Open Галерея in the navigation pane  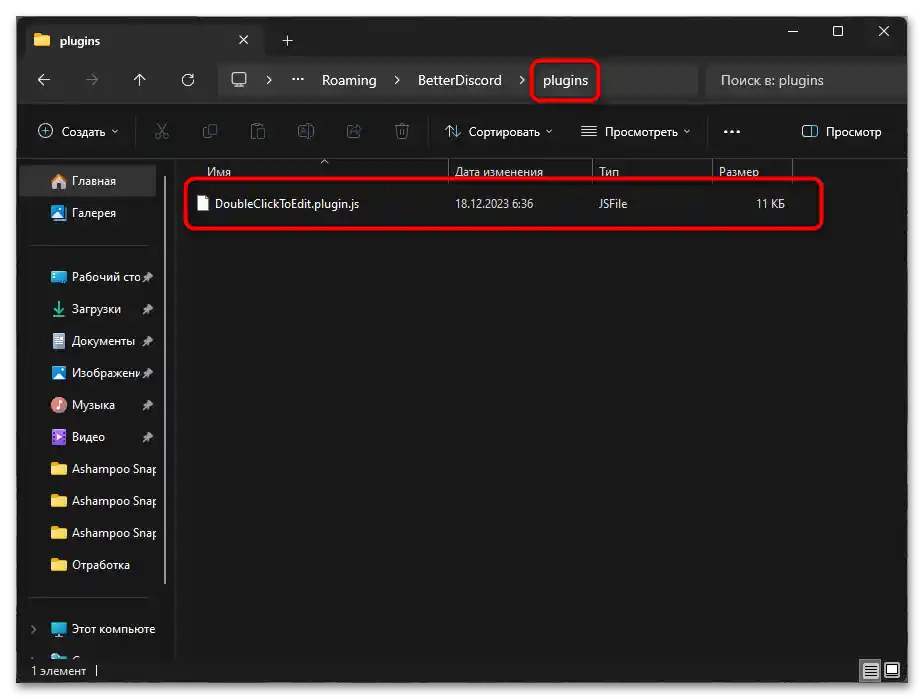(x=88, y=213)
